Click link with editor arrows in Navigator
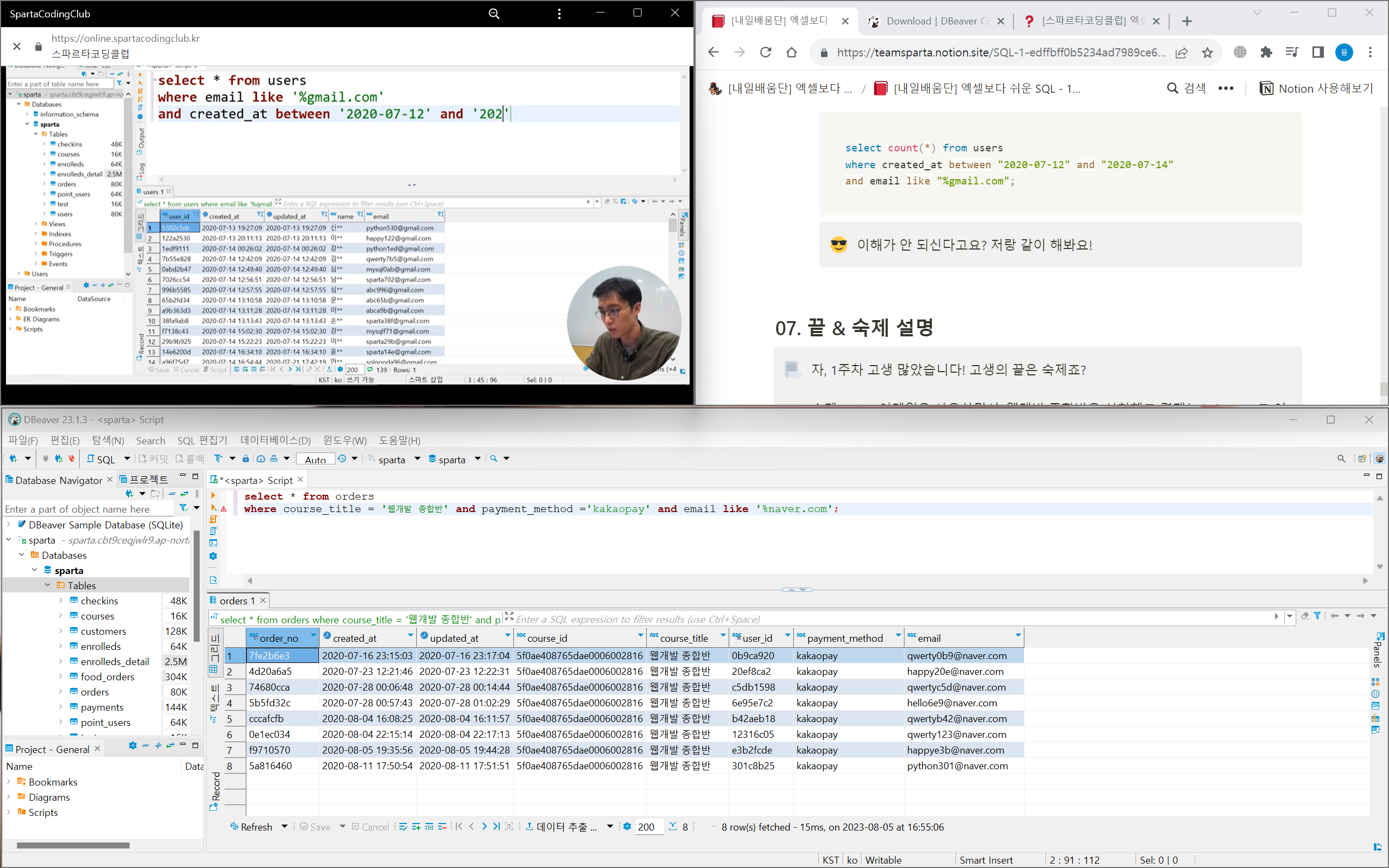Screen dimensions: 1389x868 [184, 494]
